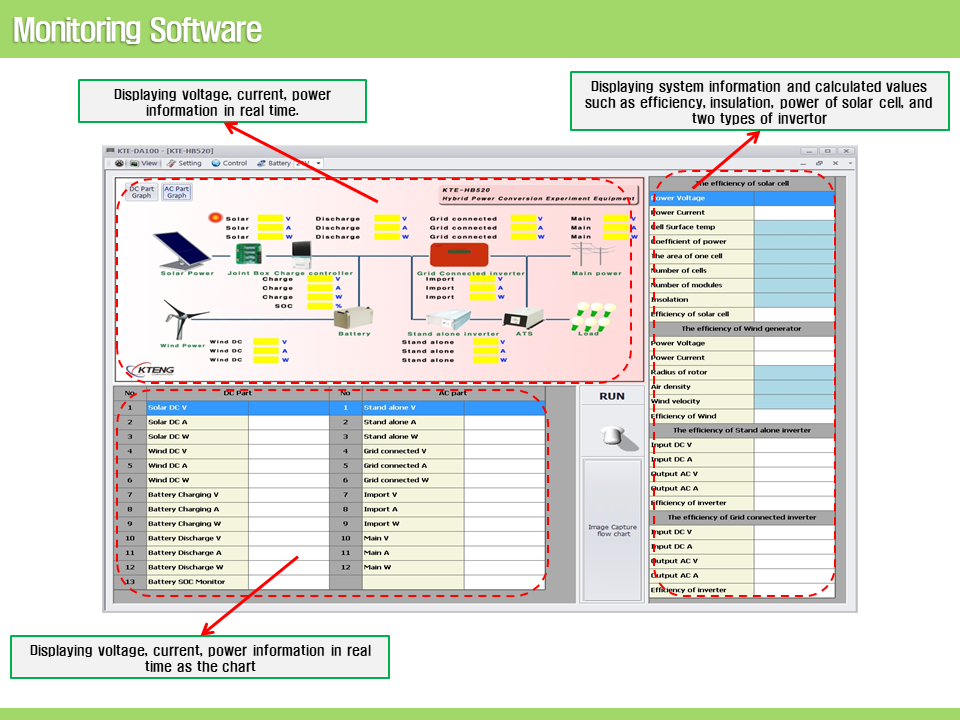Viewport: 960px width, 720px height.
Task: Click the Insolation value field
Action: coord(793,299)
